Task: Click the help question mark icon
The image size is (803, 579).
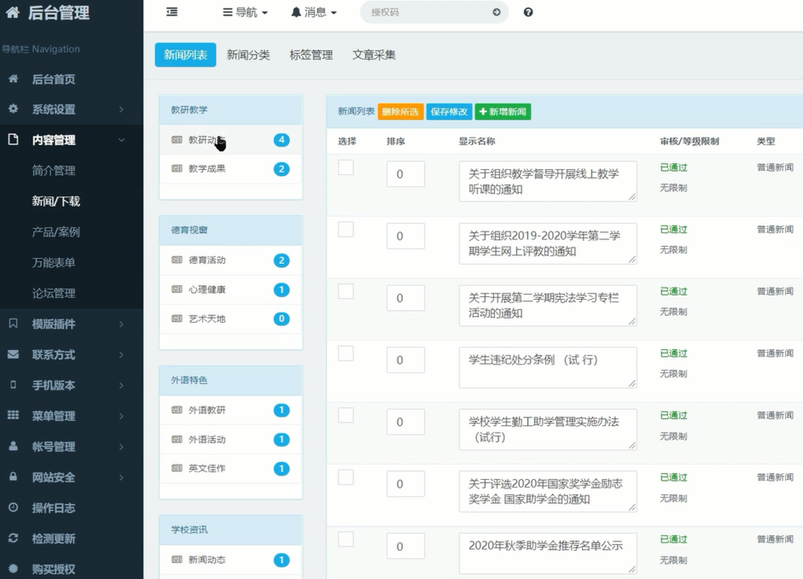Action: click(x=528, y=12)
